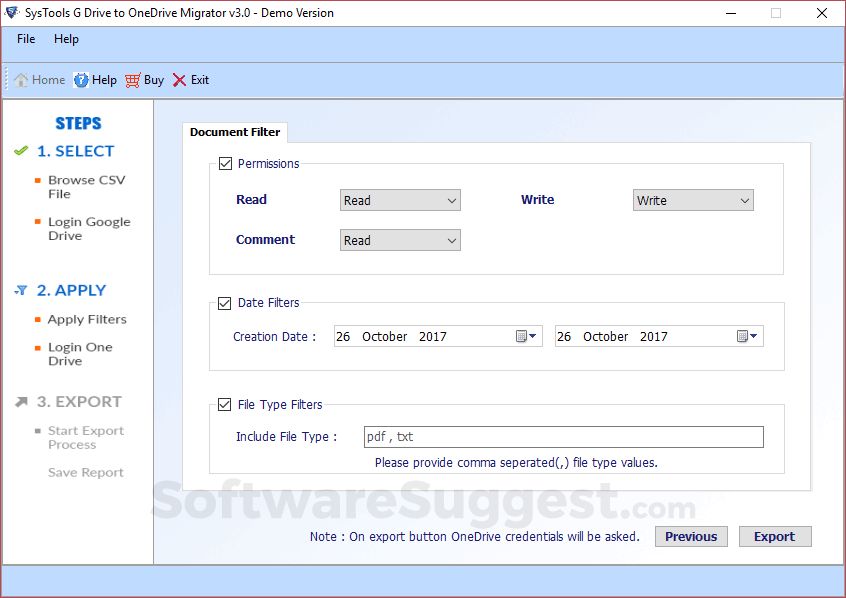The width and height of the screenshot is (846, 598).
Task: Click the 1. SELECT step heading
Action: point(76,151)
